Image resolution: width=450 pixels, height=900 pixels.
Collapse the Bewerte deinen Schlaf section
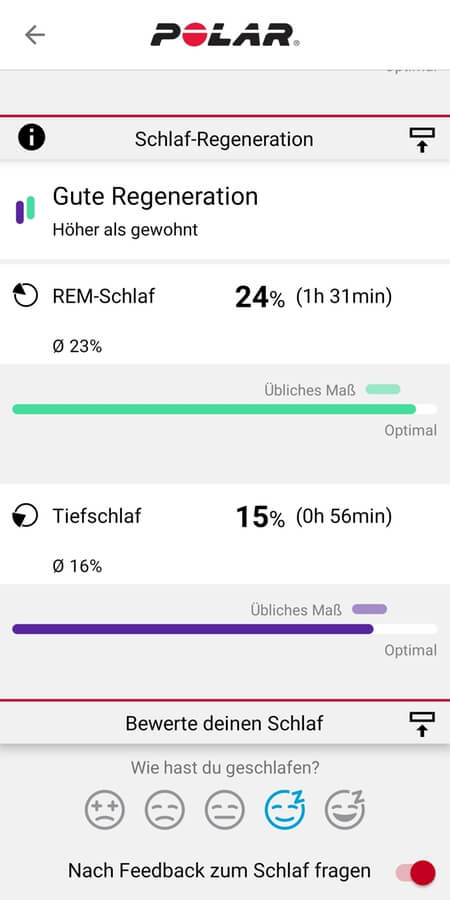point(422,724)
